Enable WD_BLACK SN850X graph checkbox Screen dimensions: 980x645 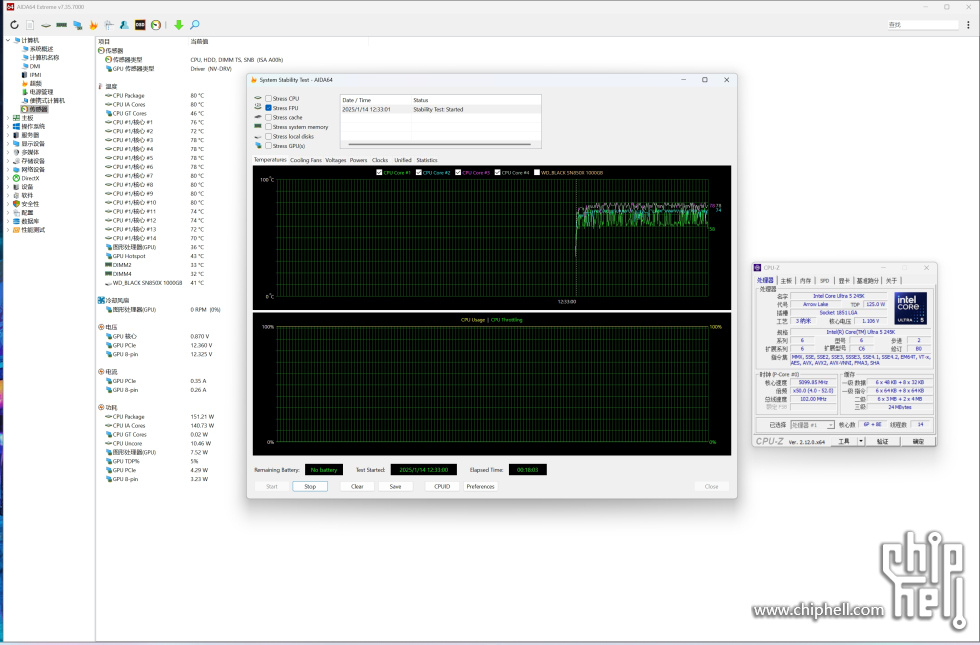(537, 172)
